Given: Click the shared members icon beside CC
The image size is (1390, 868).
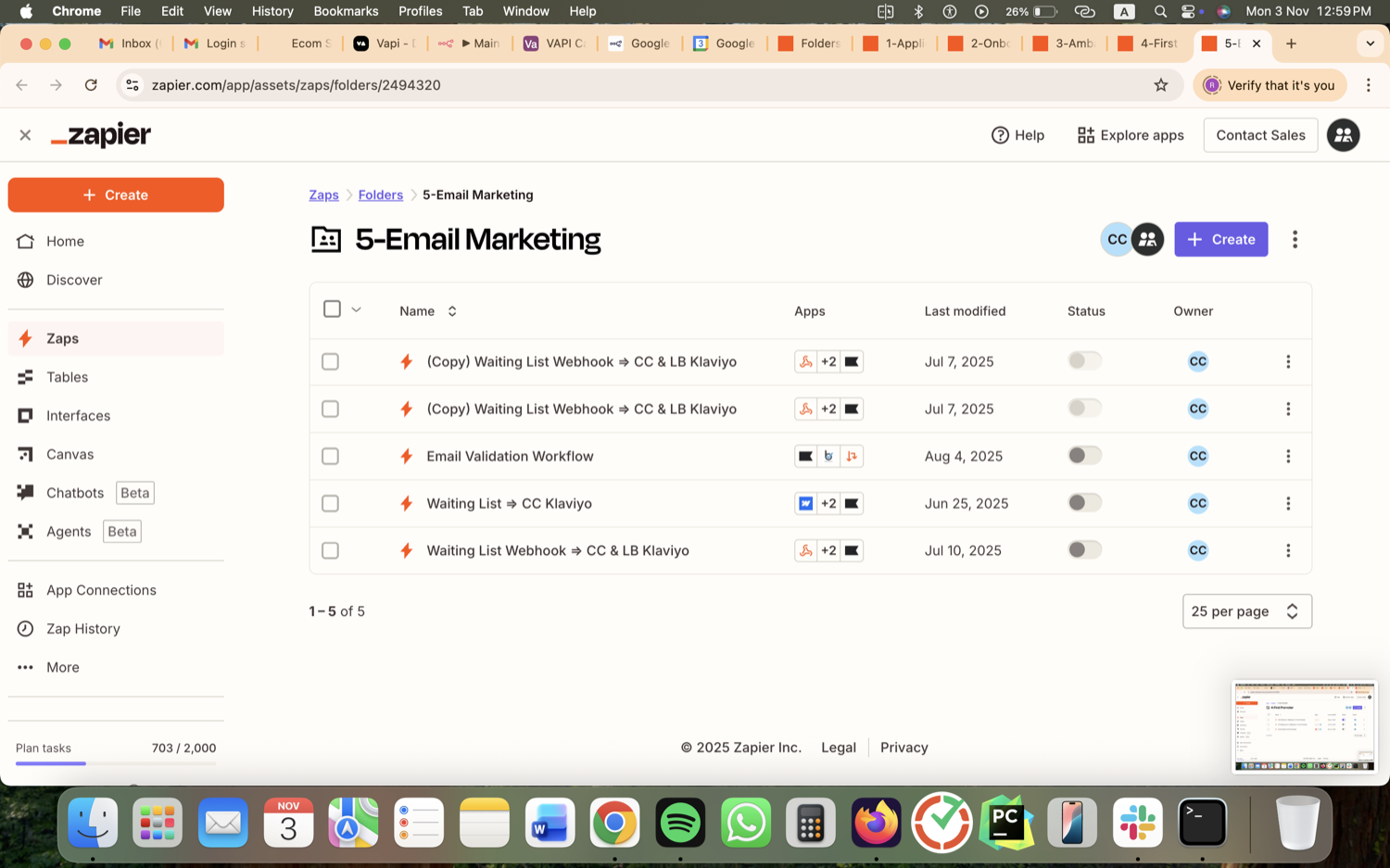Looking at the screenshot, I should click(x=1147, y=239).
